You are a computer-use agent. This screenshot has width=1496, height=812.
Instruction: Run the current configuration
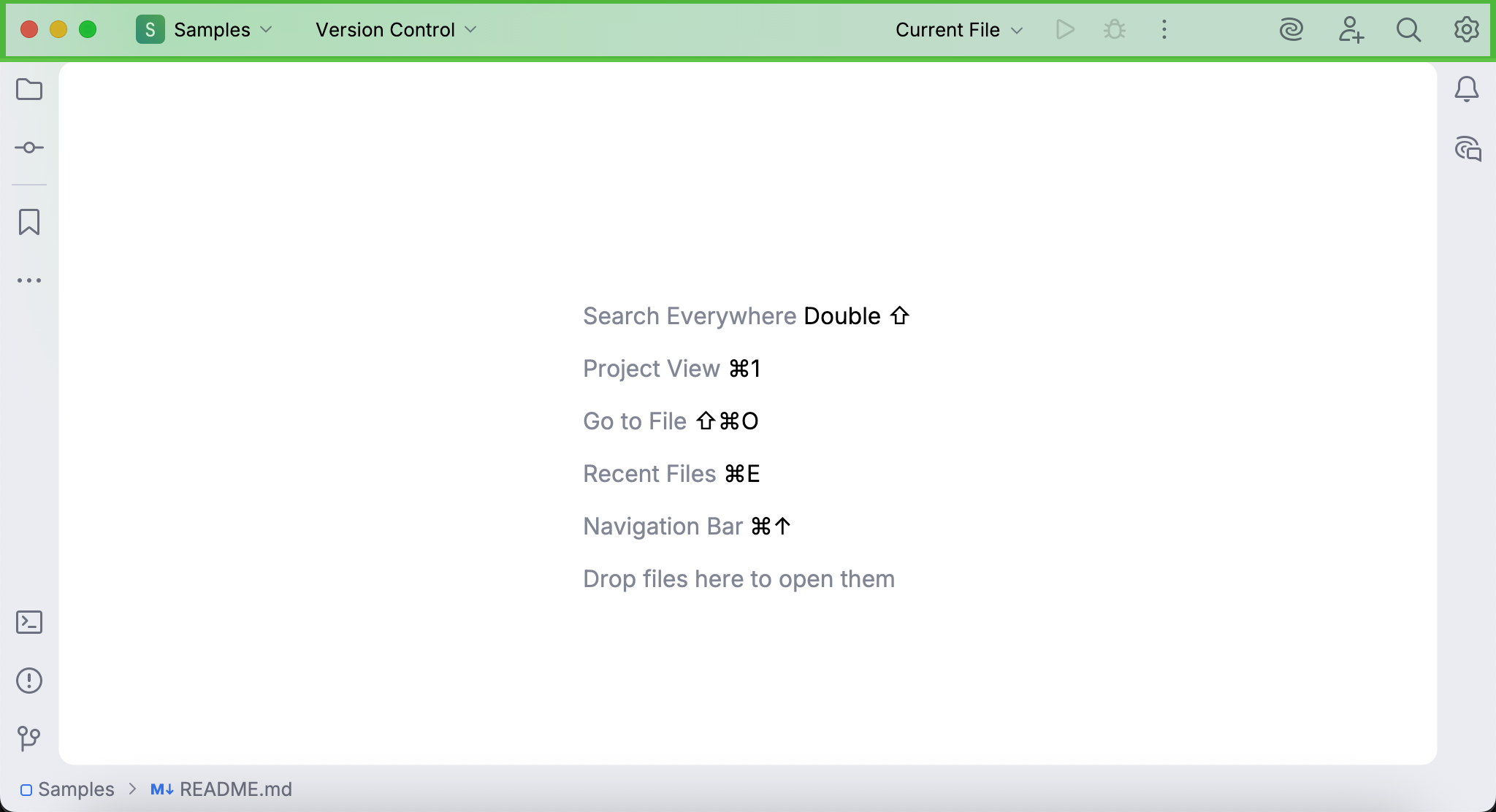click(1065, 29)
